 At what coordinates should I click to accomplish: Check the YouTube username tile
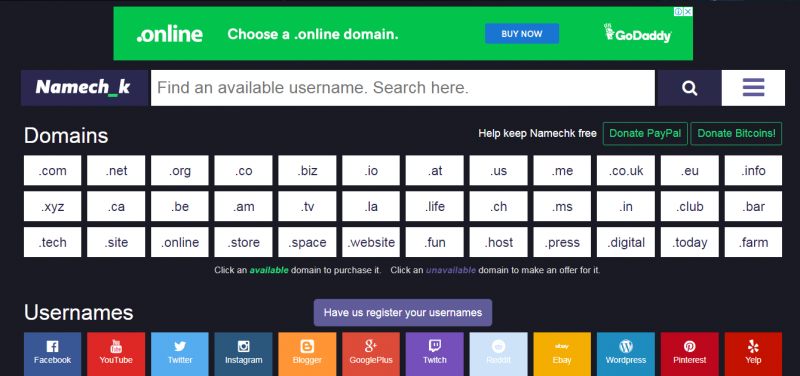[x=116, y=354]
